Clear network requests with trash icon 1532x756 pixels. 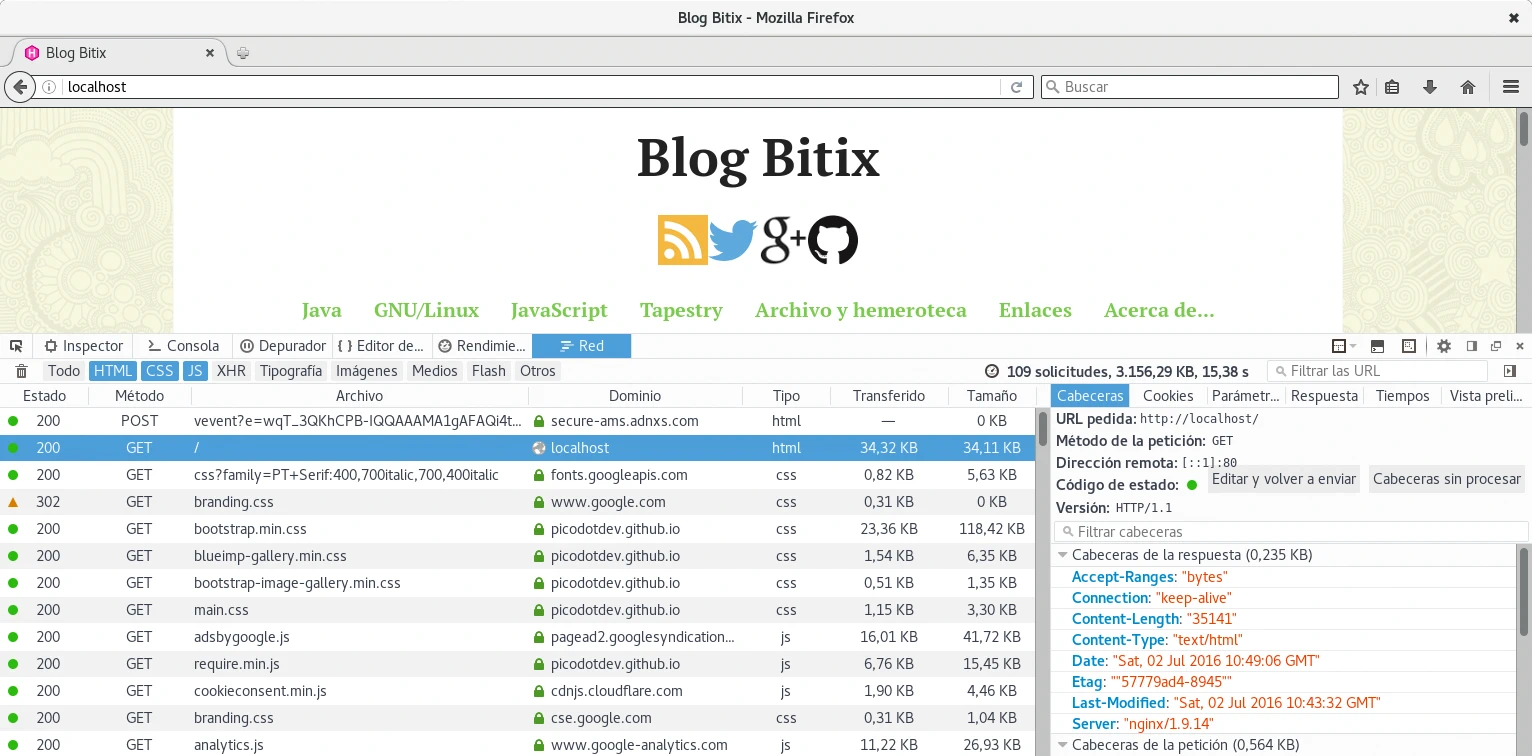pyautogui.click(x=21, y=371)
